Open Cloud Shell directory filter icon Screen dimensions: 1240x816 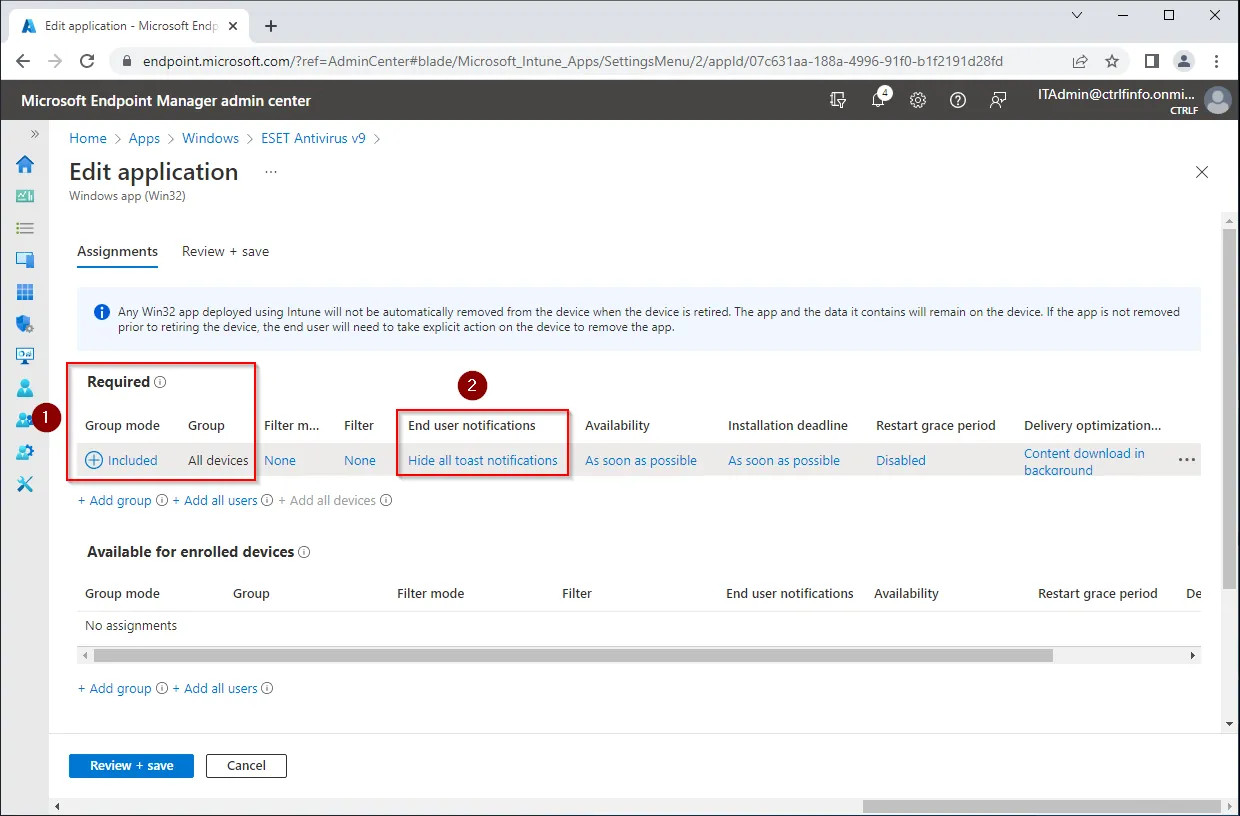point(838,100)
